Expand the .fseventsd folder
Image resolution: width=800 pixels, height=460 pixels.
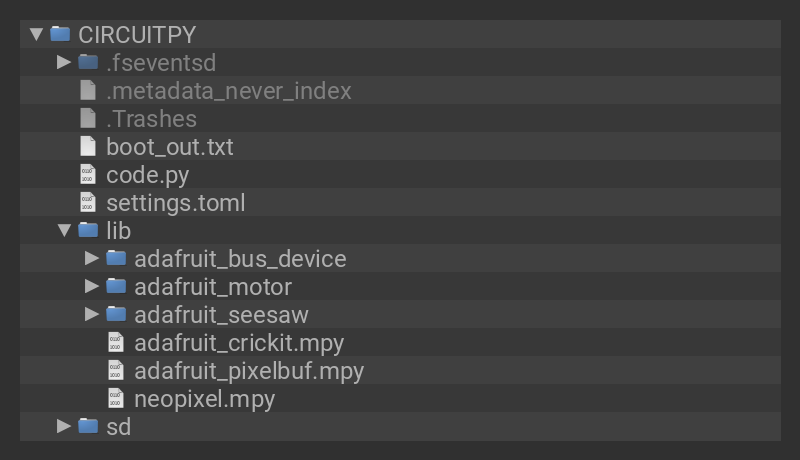coord(64,62)
